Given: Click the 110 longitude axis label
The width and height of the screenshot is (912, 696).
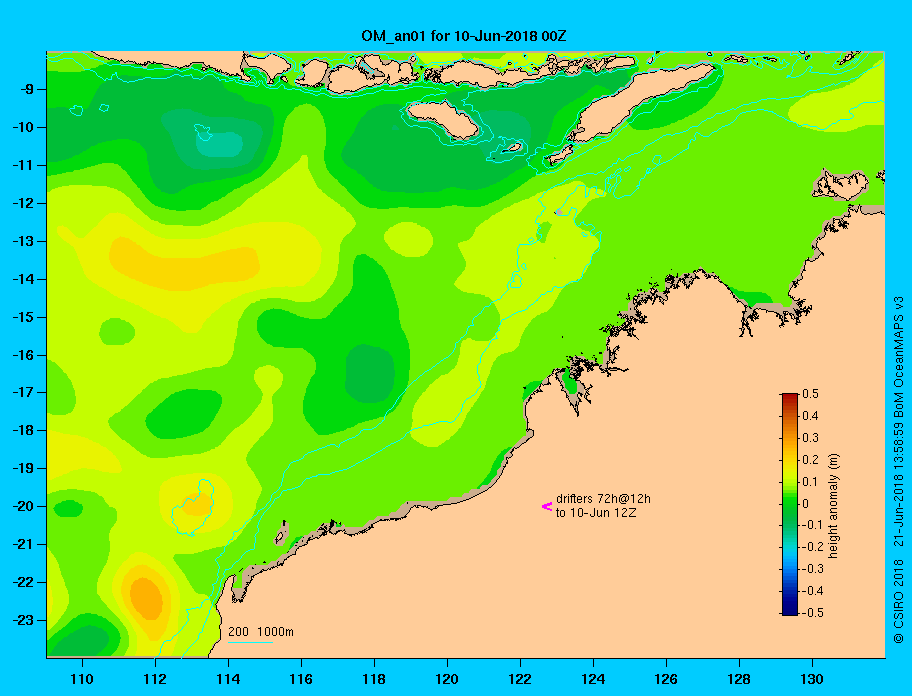Looking at the screenshot, I should click(82, 679).
